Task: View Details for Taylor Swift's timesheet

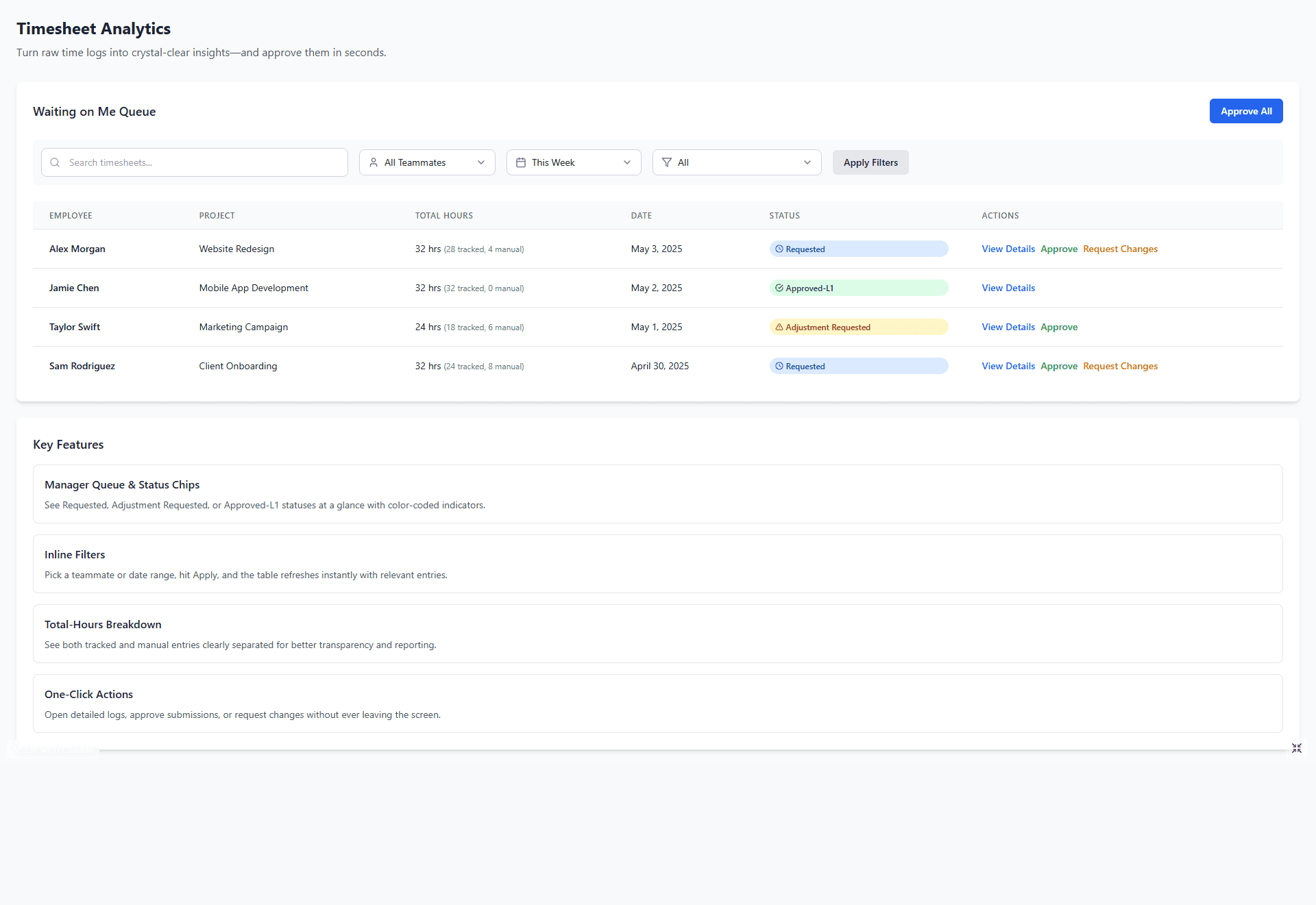Action: 1008,327
